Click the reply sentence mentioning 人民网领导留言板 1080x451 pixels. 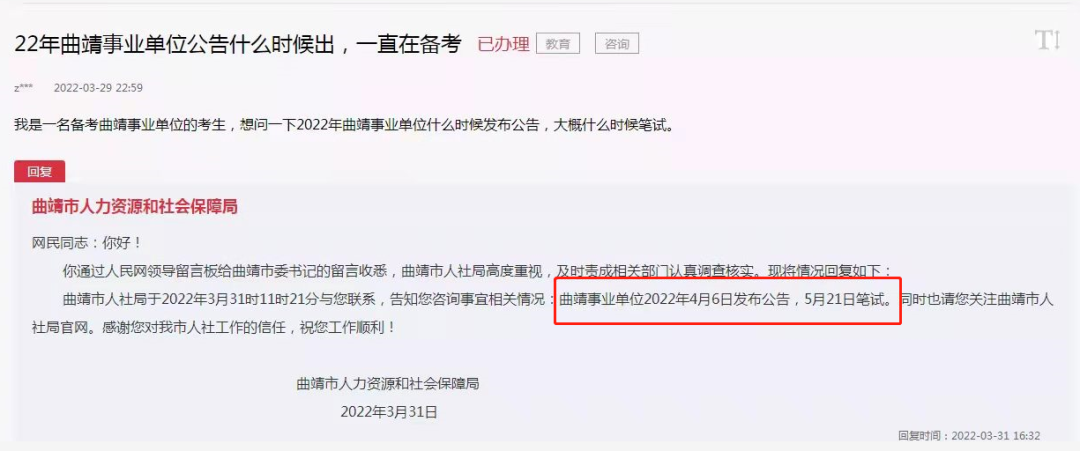(479, 271)
